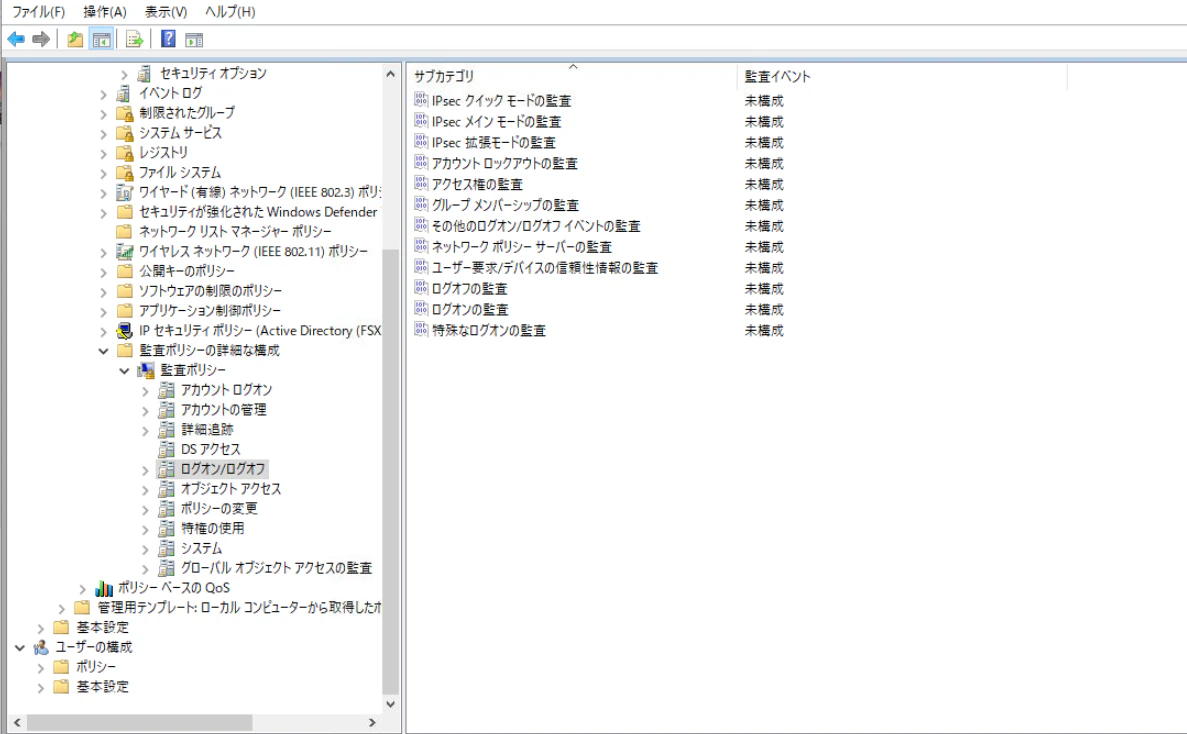Click the IPsec クイック モードの監査 row icon
The width and height of the screenshot is (1187, 734).
421,100
